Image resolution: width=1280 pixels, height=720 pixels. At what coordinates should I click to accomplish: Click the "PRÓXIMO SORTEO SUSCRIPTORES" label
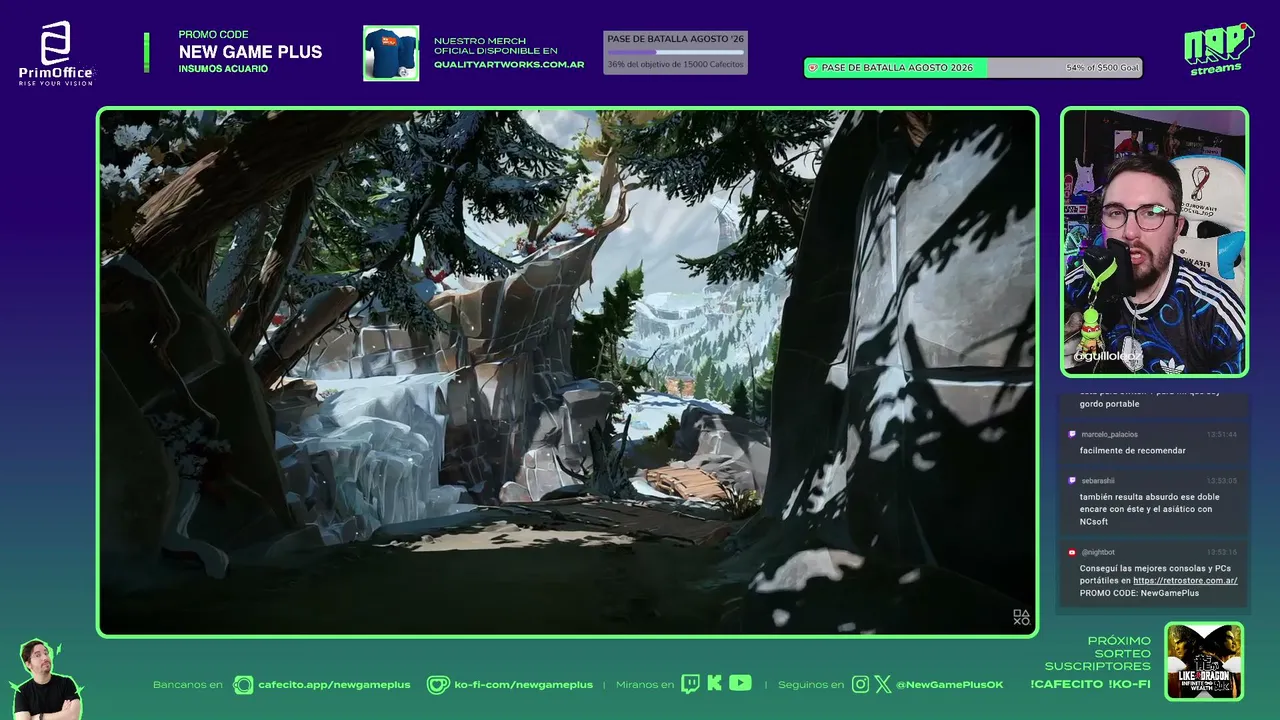click(x=1097, y=653)
